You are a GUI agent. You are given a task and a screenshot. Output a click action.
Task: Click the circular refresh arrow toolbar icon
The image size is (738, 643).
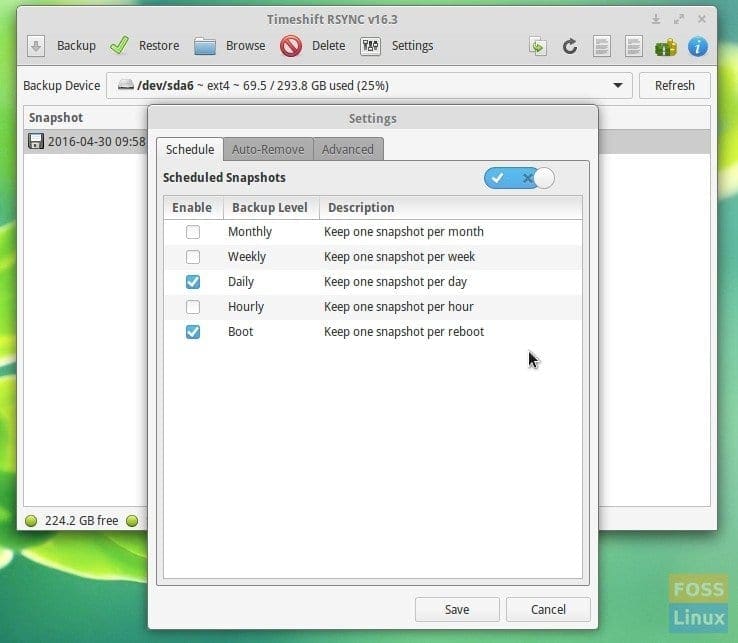tap(570, 46)
